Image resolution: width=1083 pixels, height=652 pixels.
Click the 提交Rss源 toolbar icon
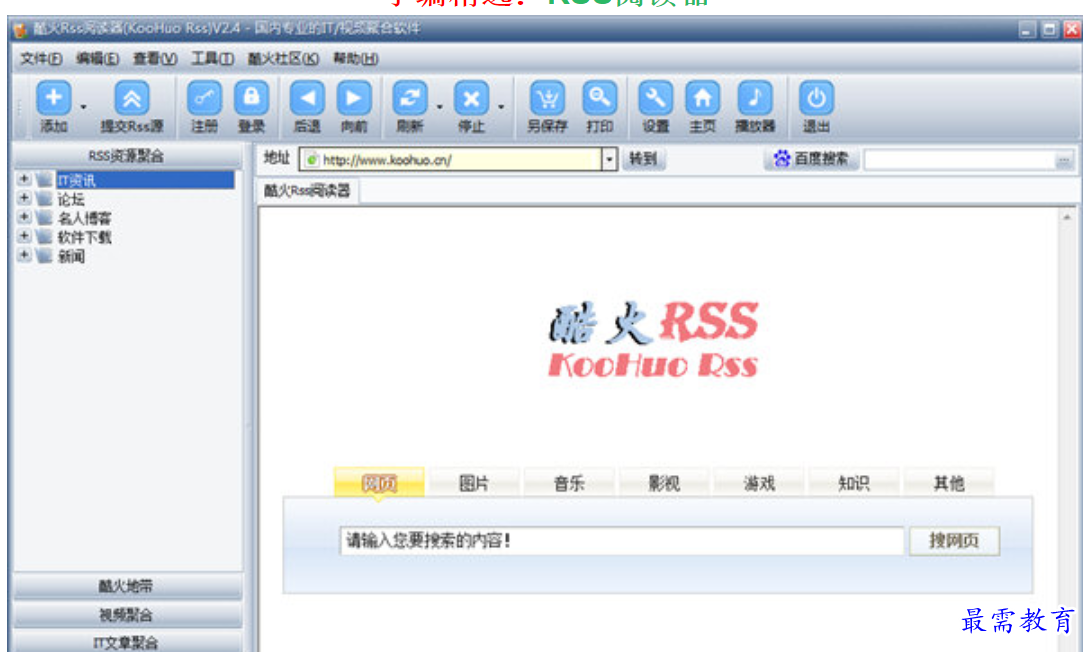(131, 98)
